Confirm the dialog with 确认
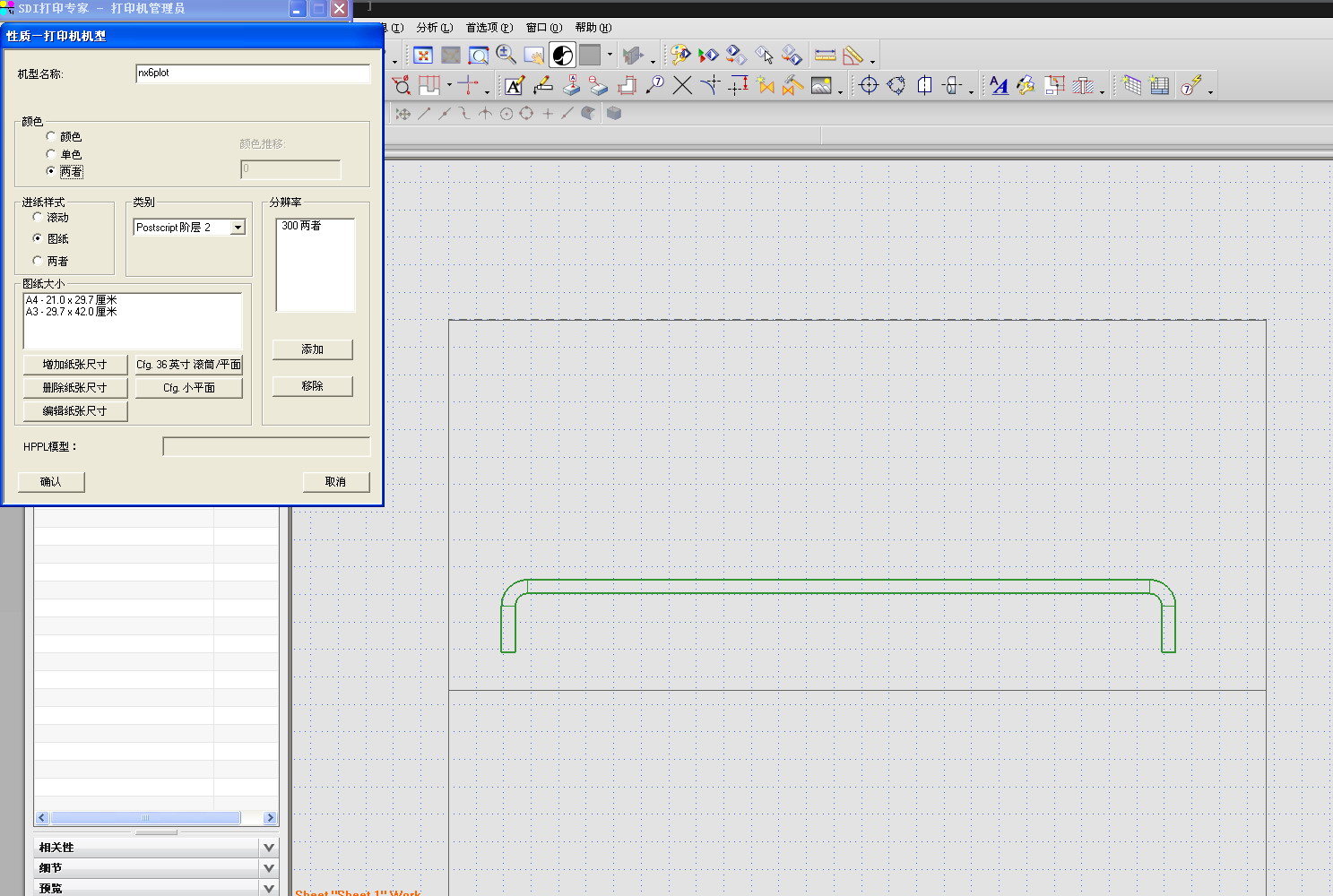This screenshot has width=1333, height=896. [x=51, y=482]
